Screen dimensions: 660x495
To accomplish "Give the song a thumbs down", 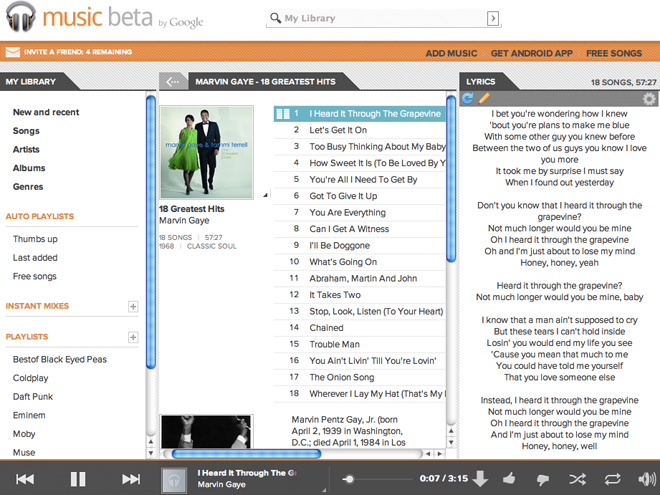I will [543, 480].
